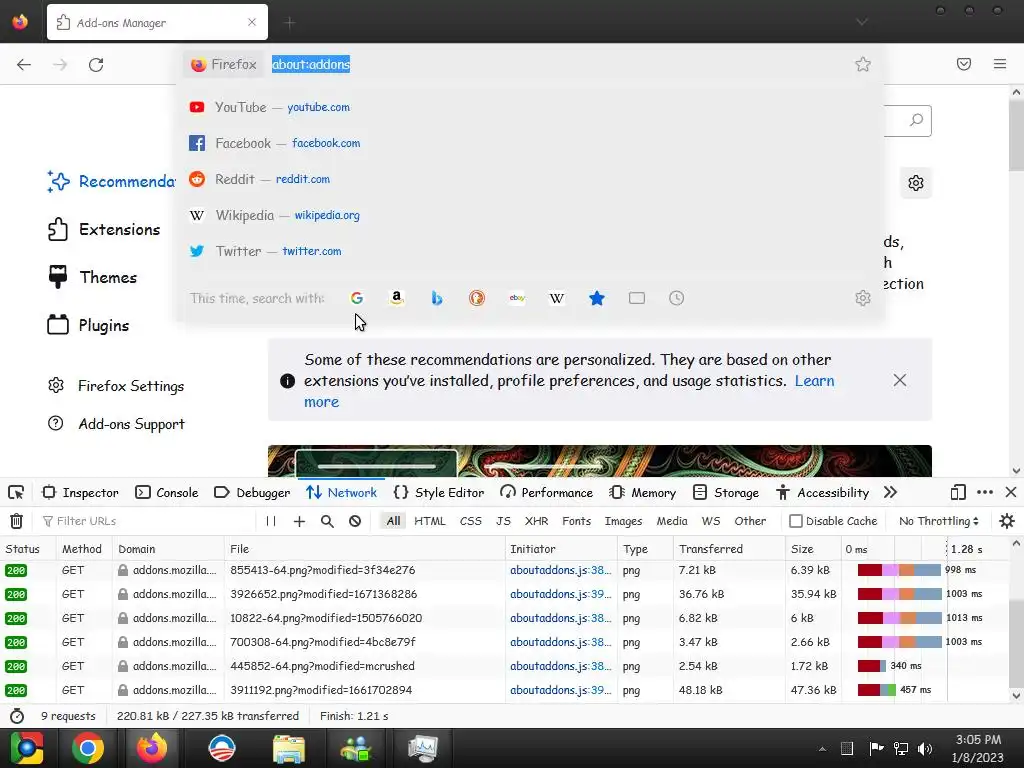Filter requests by Media
This screenshot has width=1024, height=768.
click(671, 521)
